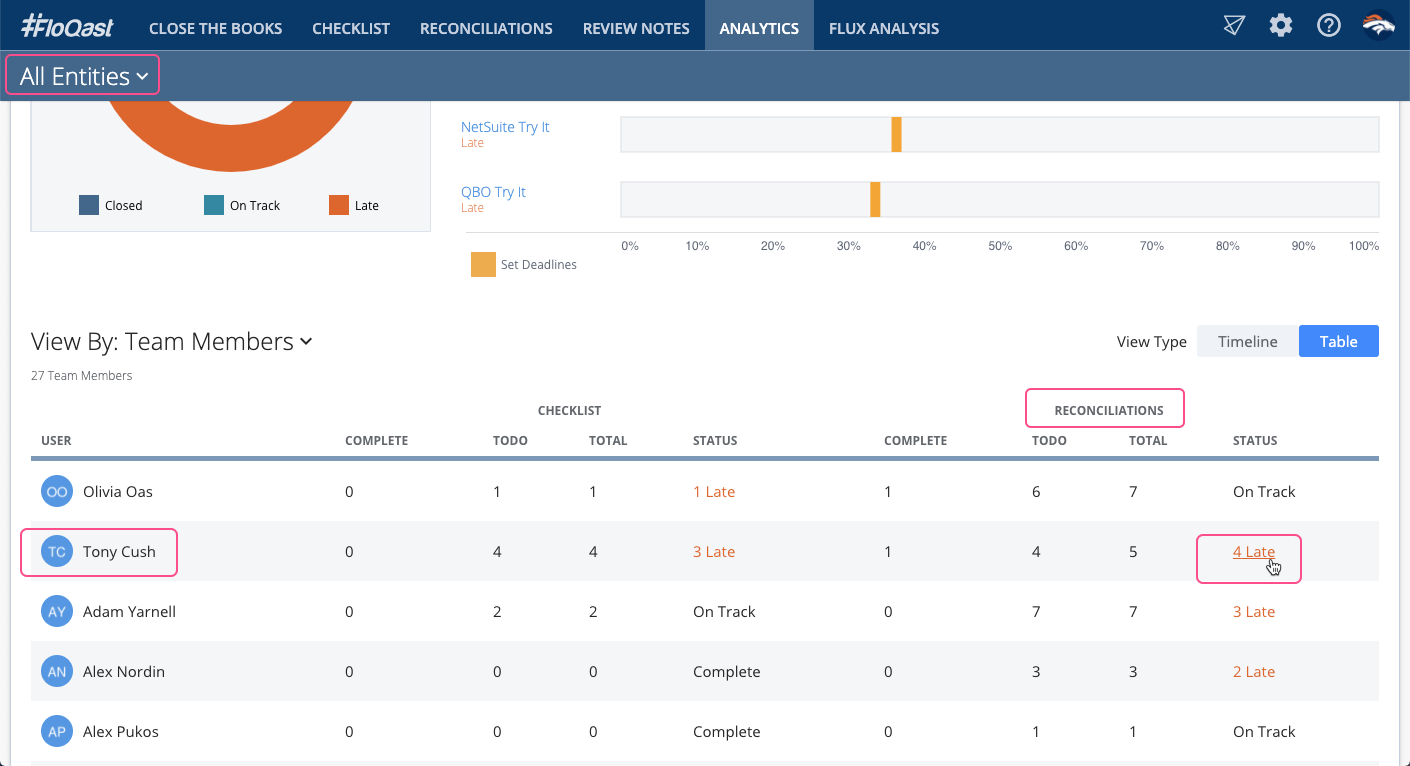1410x766 pixels.
Task: Open QBO Try It entity link
Action: pos(493,192)
